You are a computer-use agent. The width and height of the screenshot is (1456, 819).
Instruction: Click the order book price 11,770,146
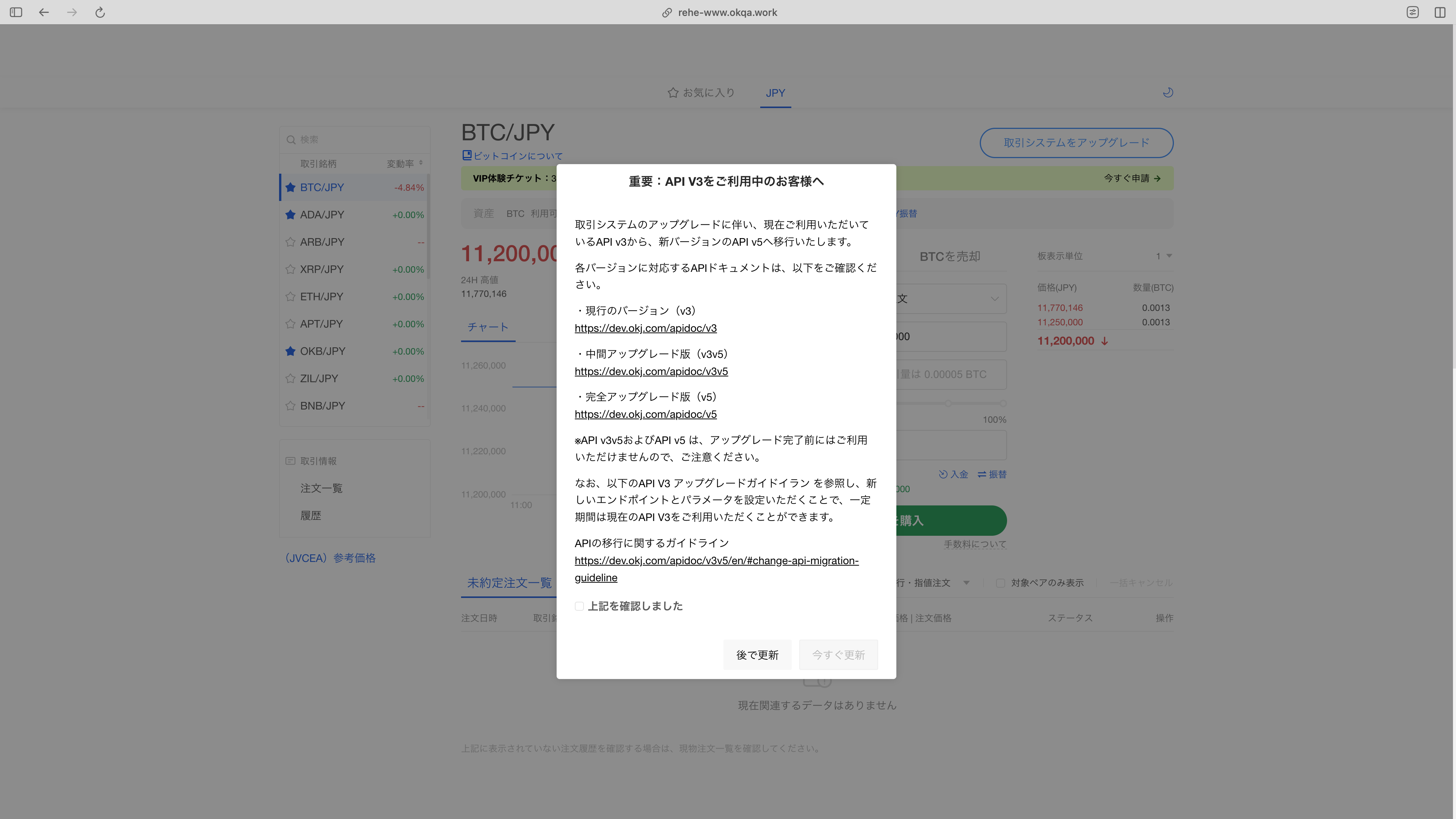pos(1060,308)
